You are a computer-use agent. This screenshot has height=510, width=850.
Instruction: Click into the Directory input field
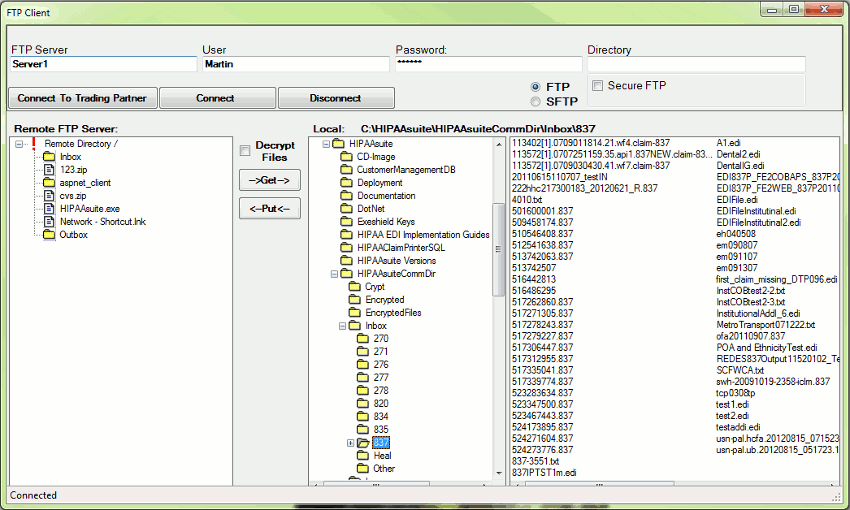[x=696, y=64]
